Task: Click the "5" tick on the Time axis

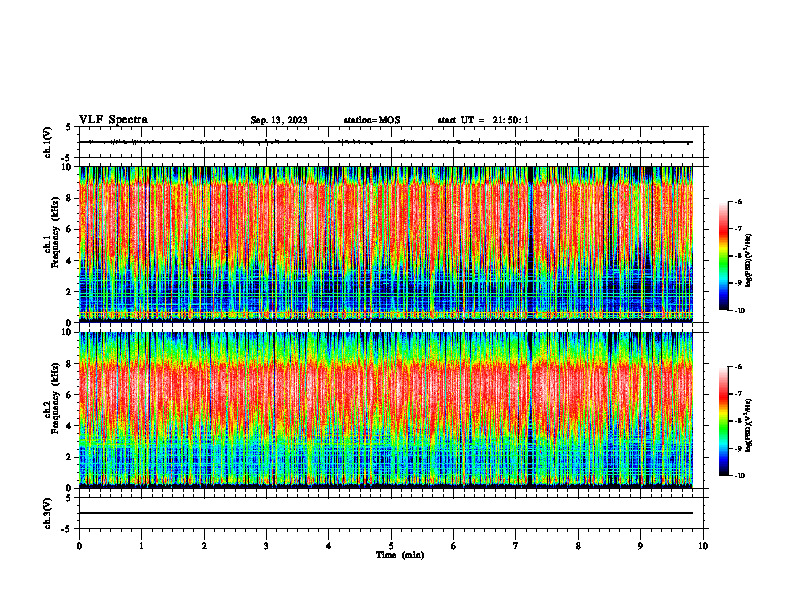Action: click(x=391, y=546)
